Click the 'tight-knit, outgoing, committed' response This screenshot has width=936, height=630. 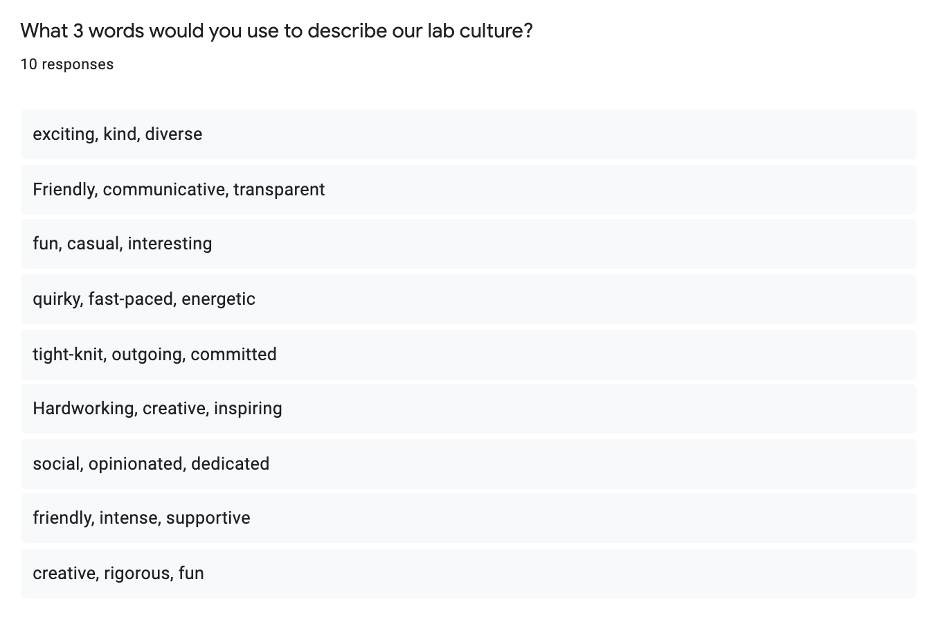pos(468,354)
